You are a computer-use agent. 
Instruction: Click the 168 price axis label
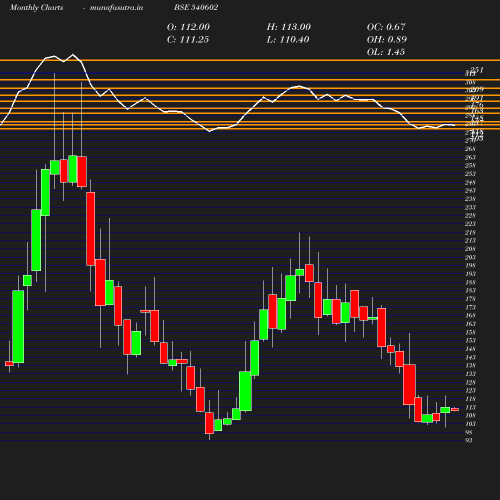(470, 315)
